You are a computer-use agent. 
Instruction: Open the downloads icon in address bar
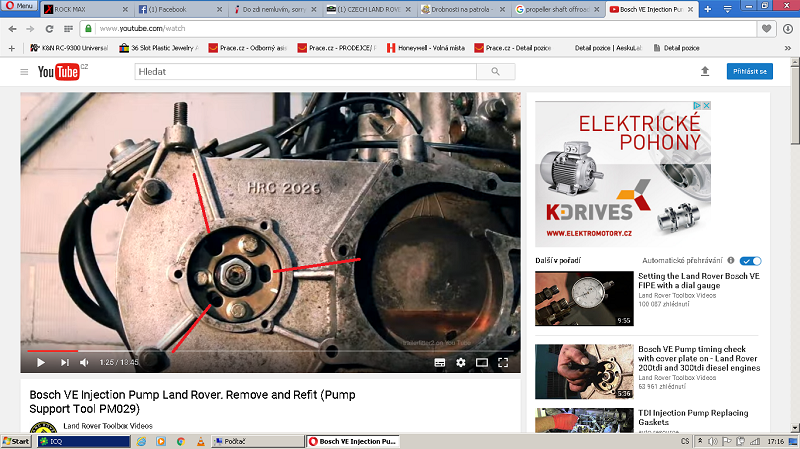coord(788,29)
